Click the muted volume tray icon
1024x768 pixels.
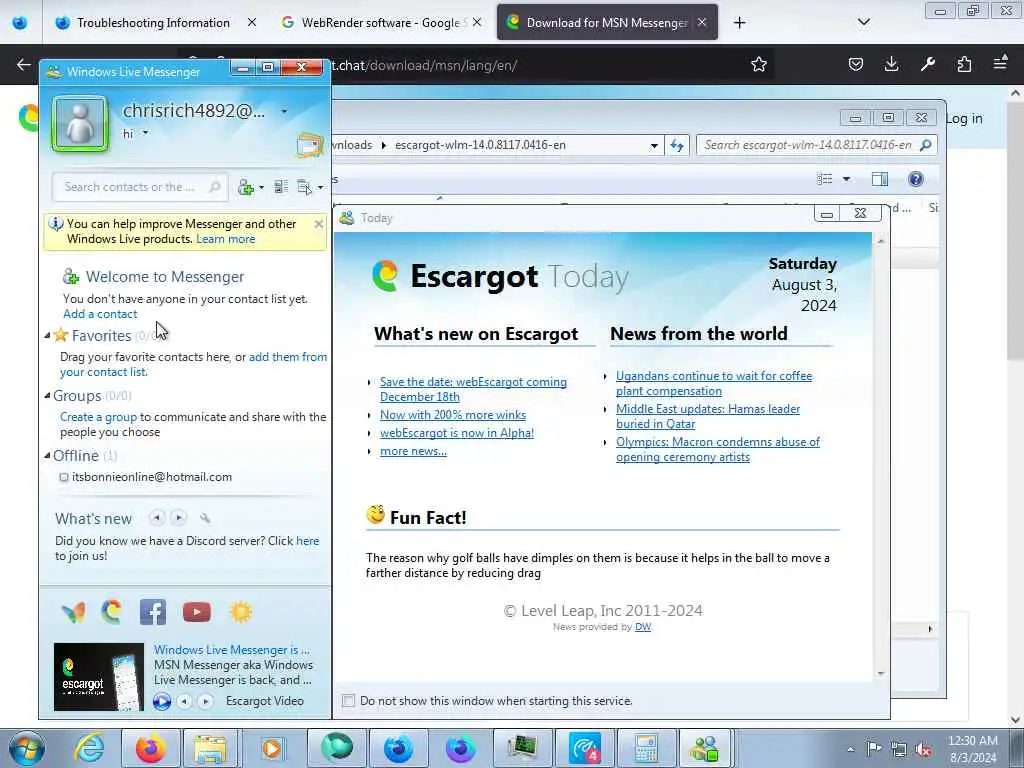tap(923, 749)
